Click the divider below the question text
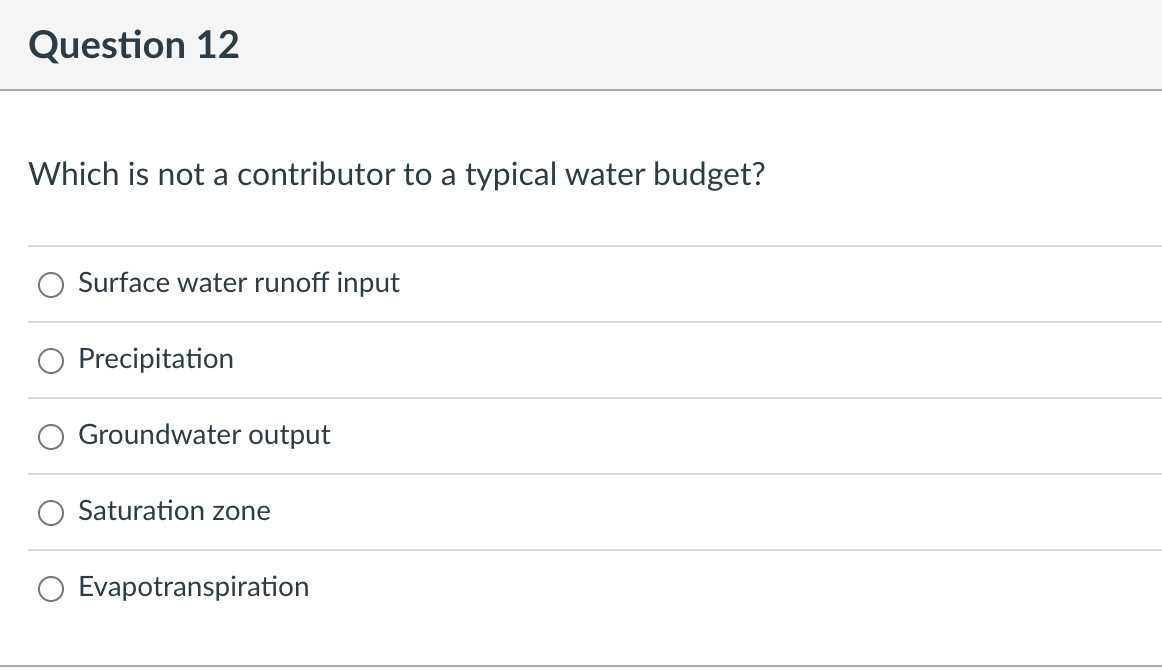This screenshot has width=1162, height=670. (x=580, y=247)
